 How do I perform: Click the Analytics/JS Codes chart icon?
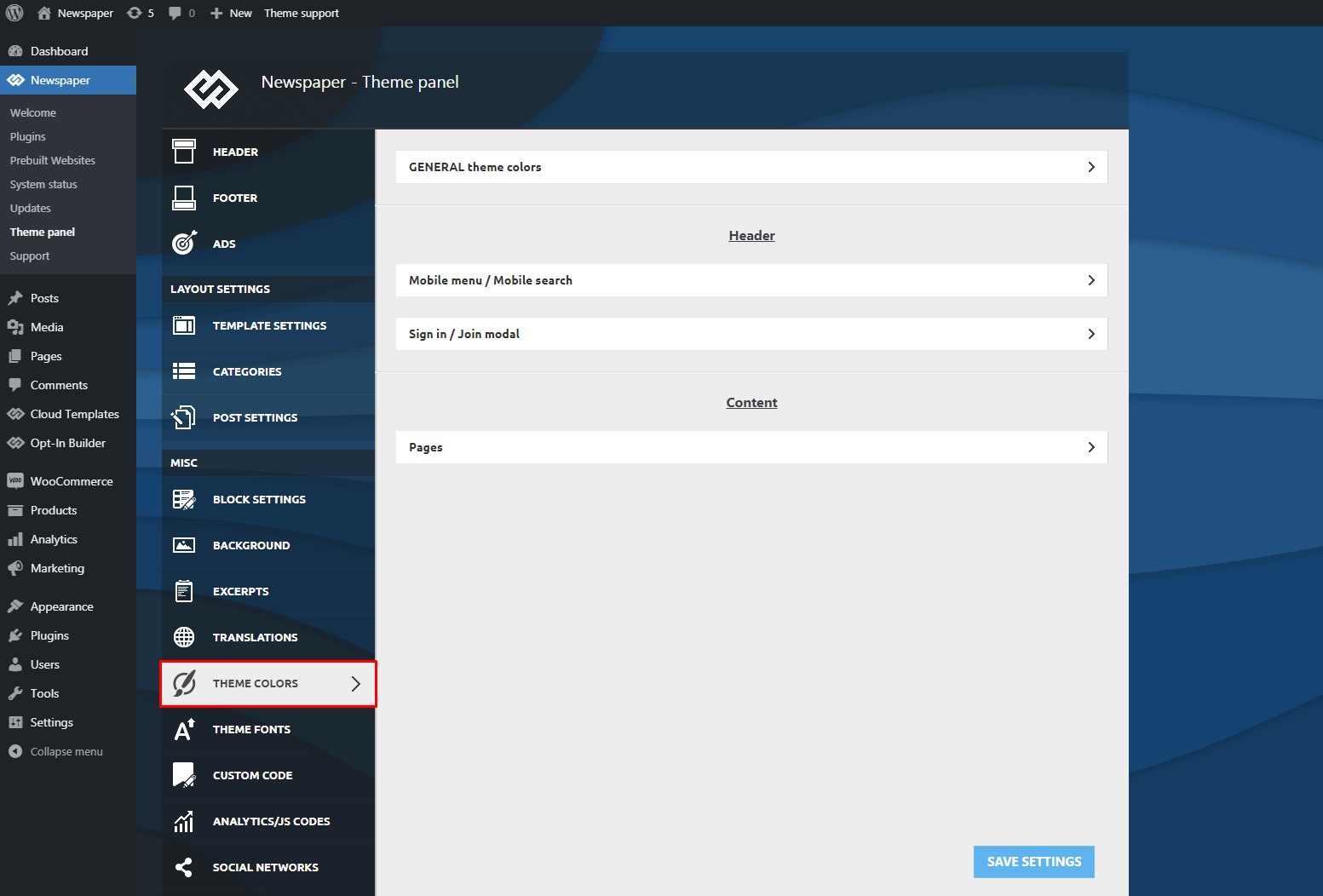(184, 821)
